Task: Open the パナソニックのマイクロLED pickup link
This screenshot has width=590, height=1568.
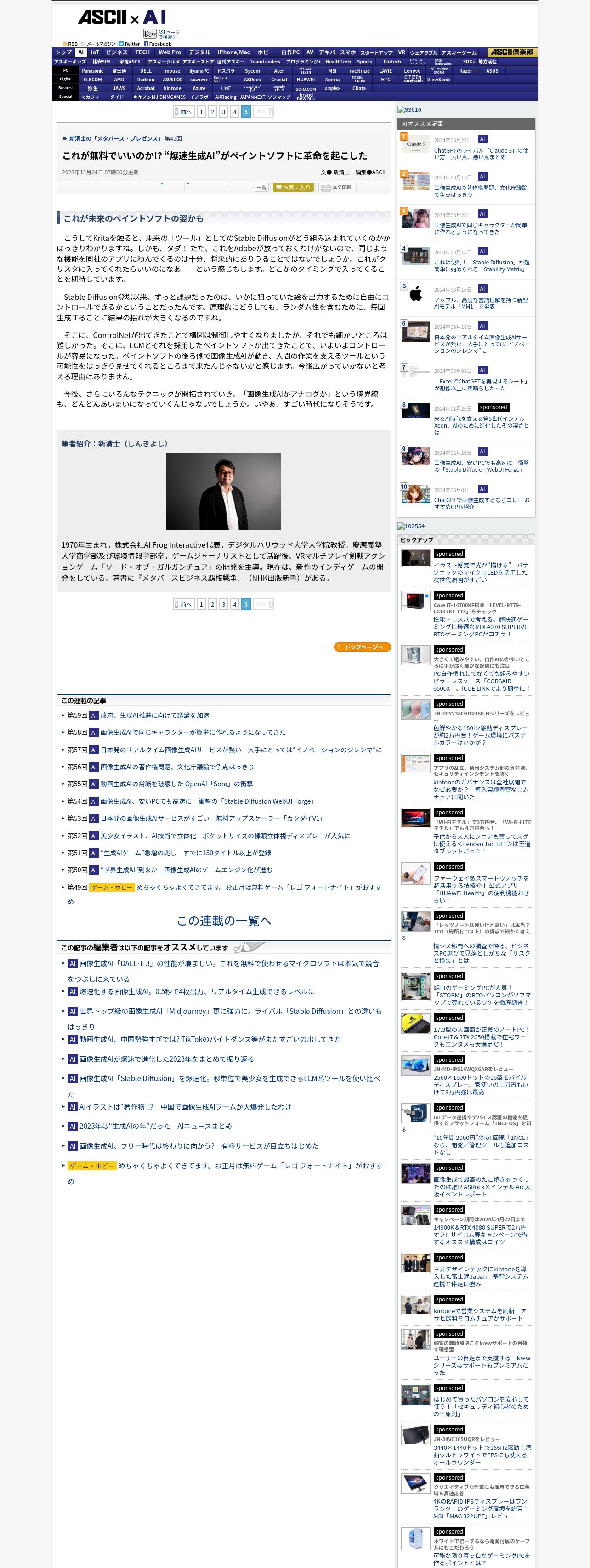Action: point(481,572)
